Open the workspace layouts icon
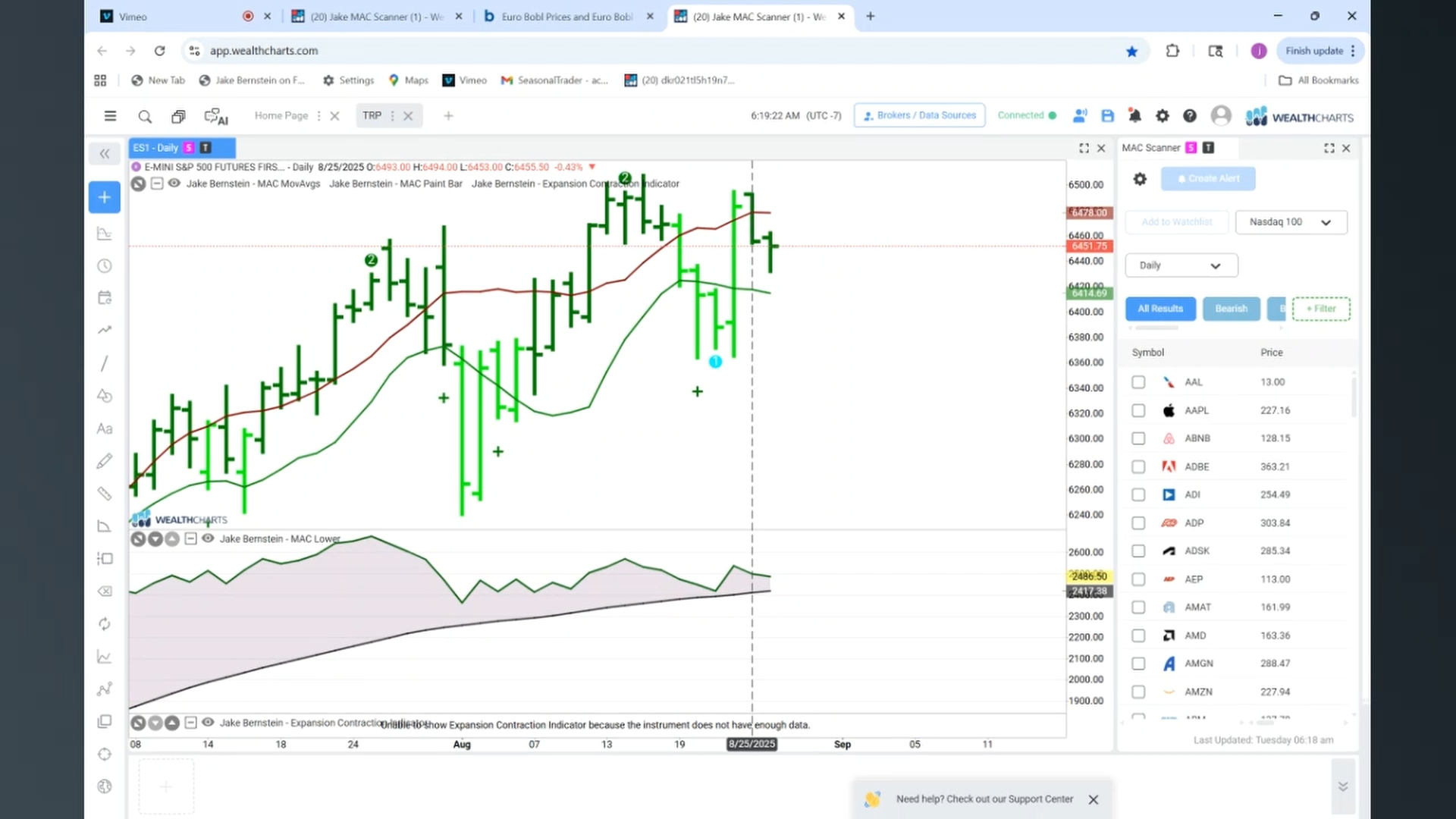 178,116
